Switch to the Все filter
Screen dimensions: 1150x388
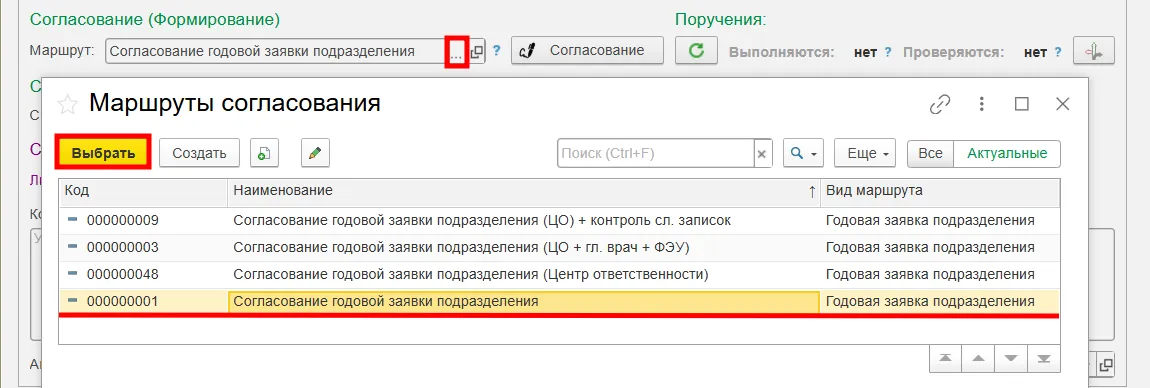930,153
